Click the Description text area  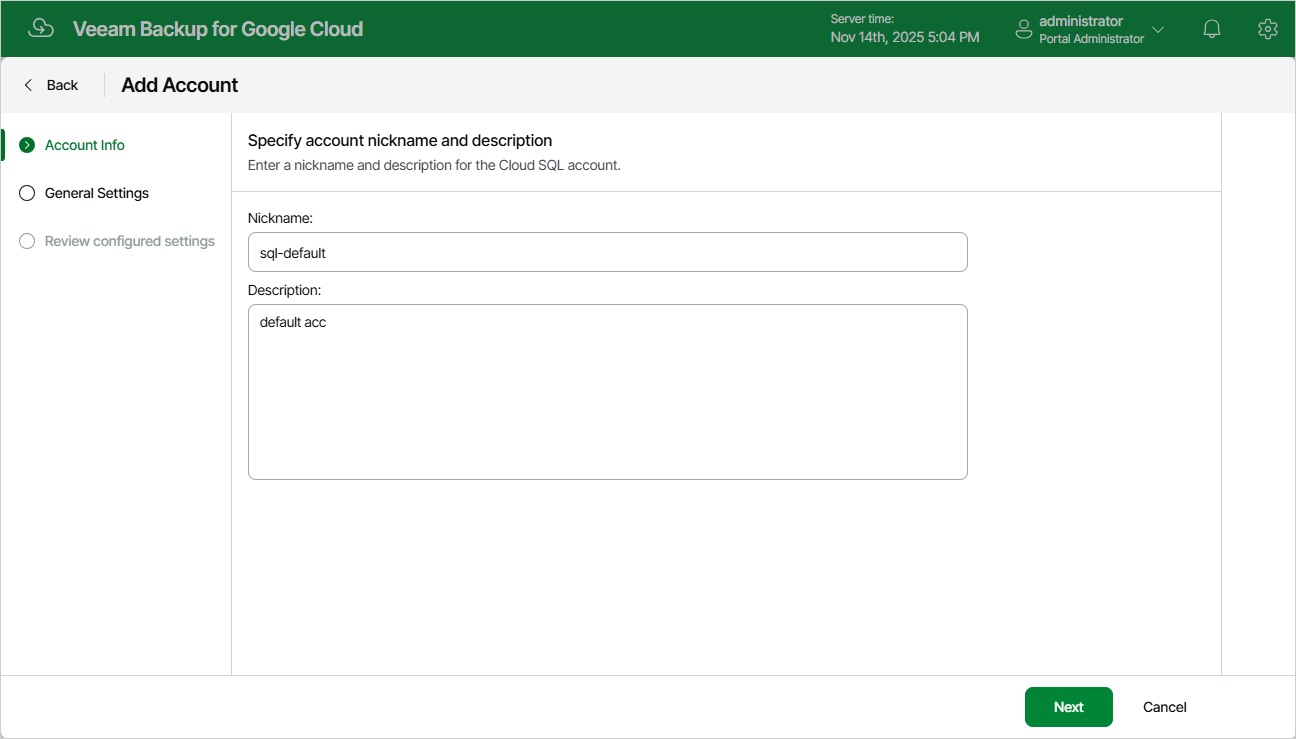pos(607,392)
